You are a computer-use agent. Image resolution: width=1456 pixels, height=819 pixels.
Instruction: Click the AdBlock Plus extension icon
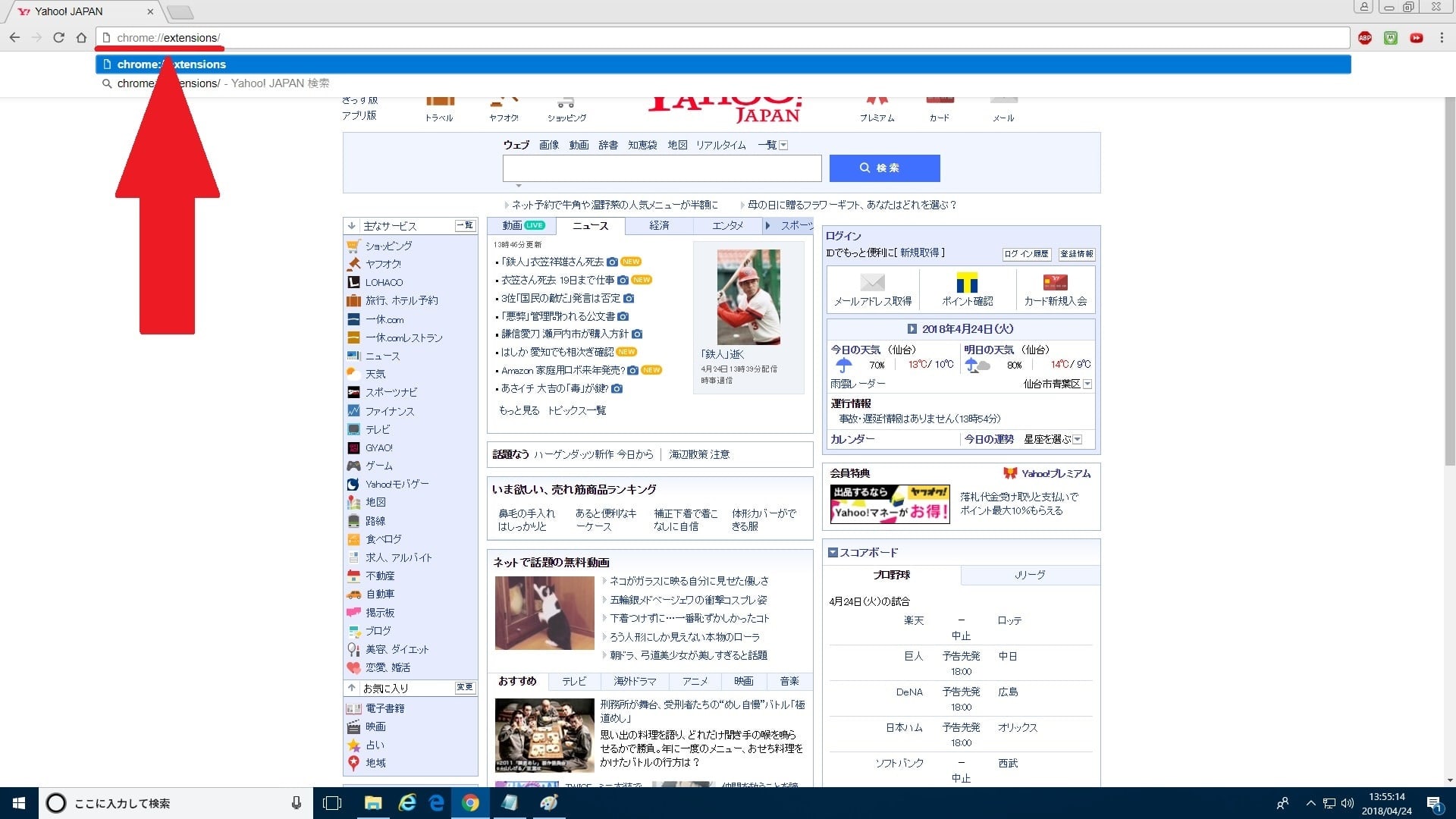(x=1365, y=38)
